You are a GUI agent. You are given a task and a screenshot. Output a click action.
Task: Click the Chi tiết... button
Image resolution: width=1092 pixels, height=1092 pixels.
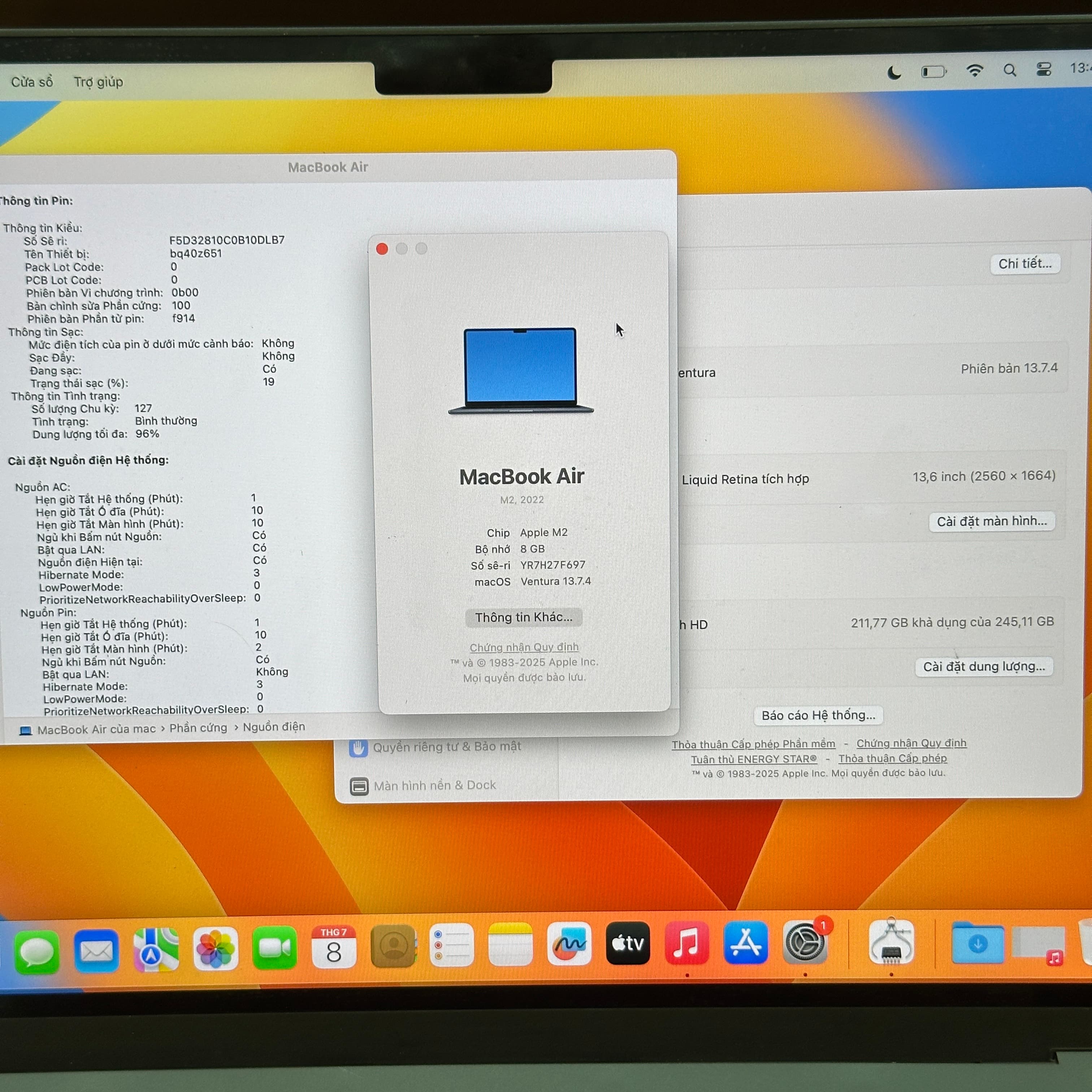pyautogui.click(x=1025, y=264)
